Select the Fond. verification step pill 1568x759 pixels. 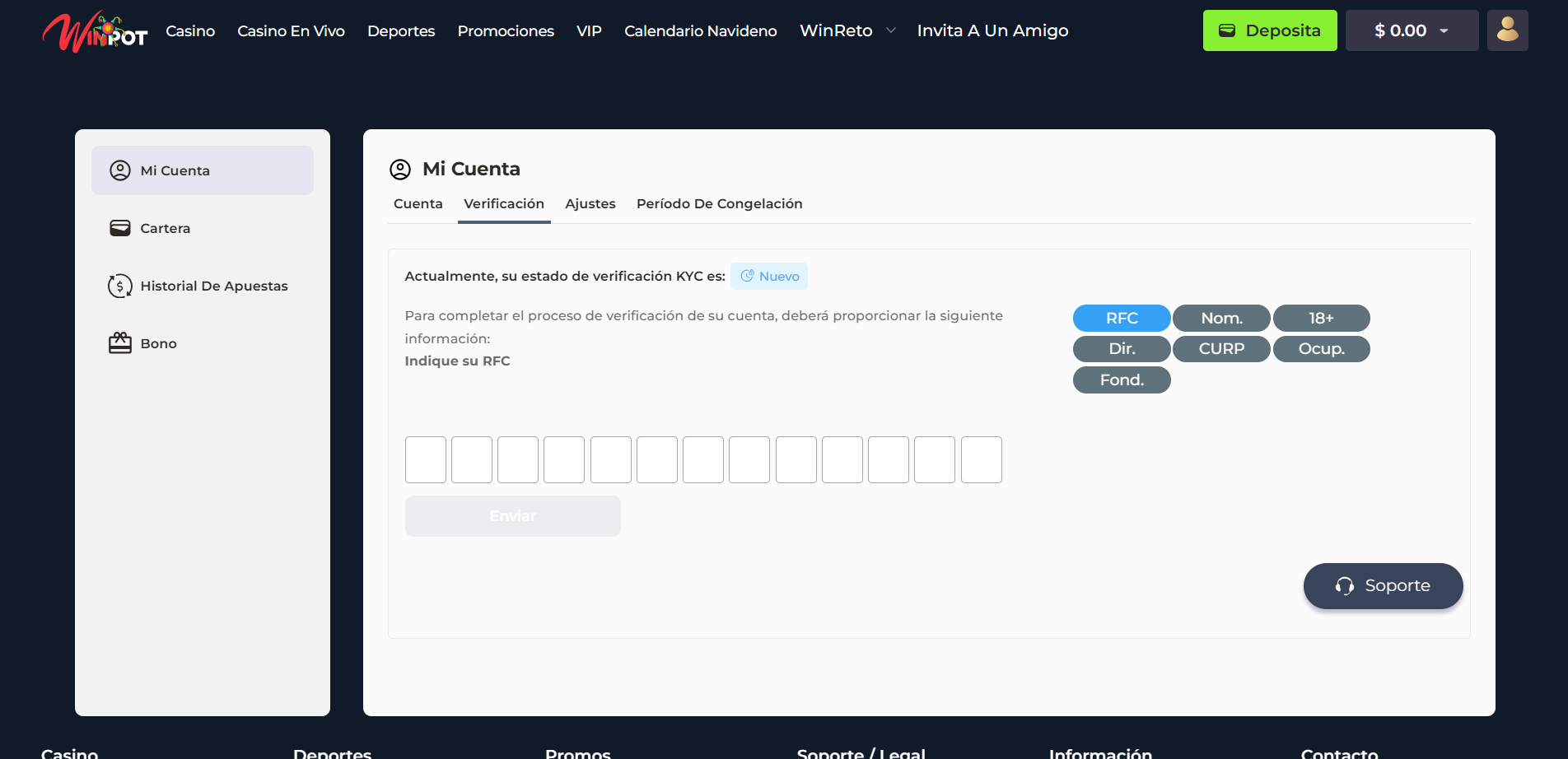(x=1122, y=380)
